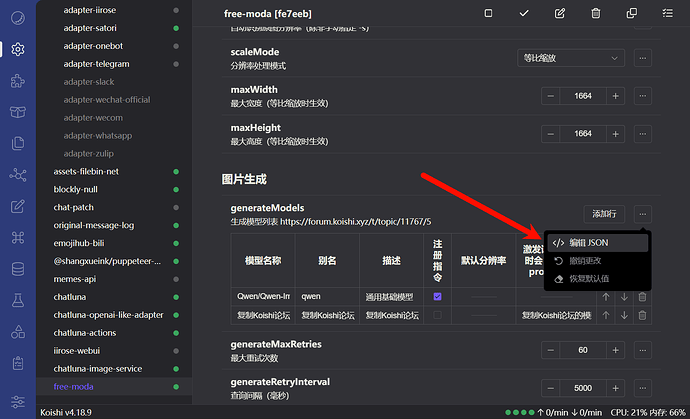Open the puzzle-piece plugin market icon

pos(18,80)
